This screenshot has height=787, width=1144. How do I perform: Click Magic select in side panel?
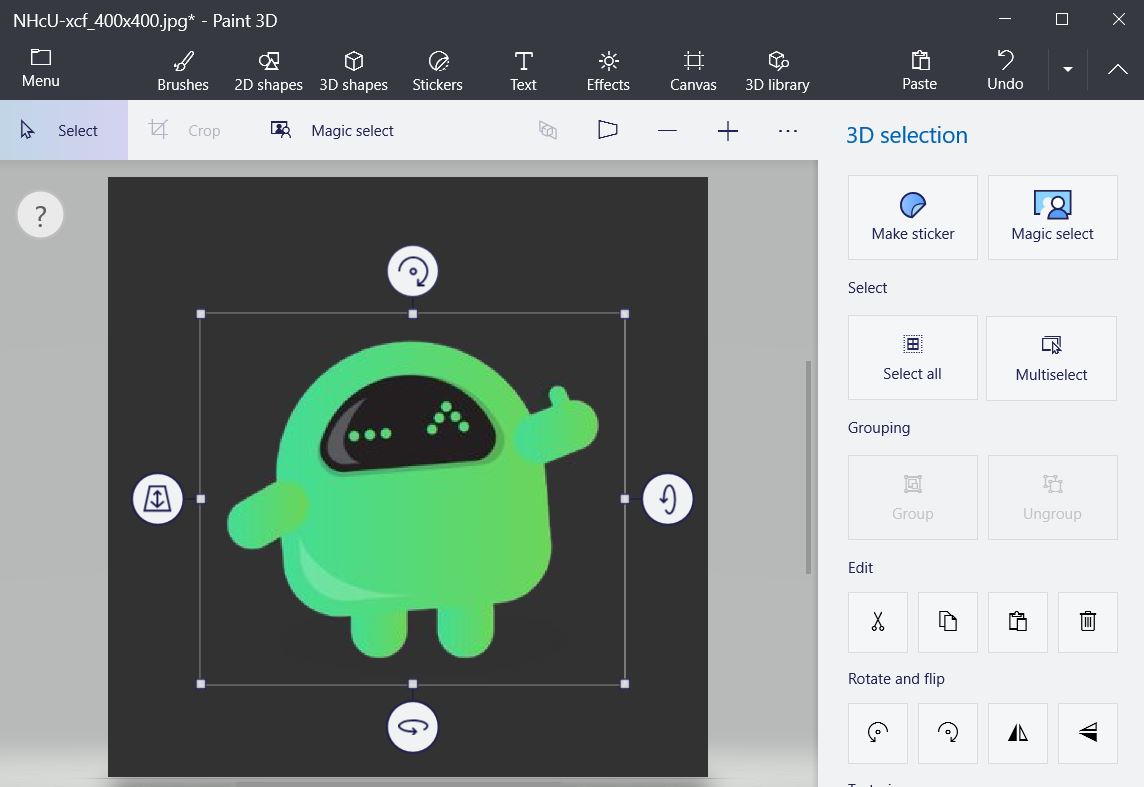click(1053, 217)
